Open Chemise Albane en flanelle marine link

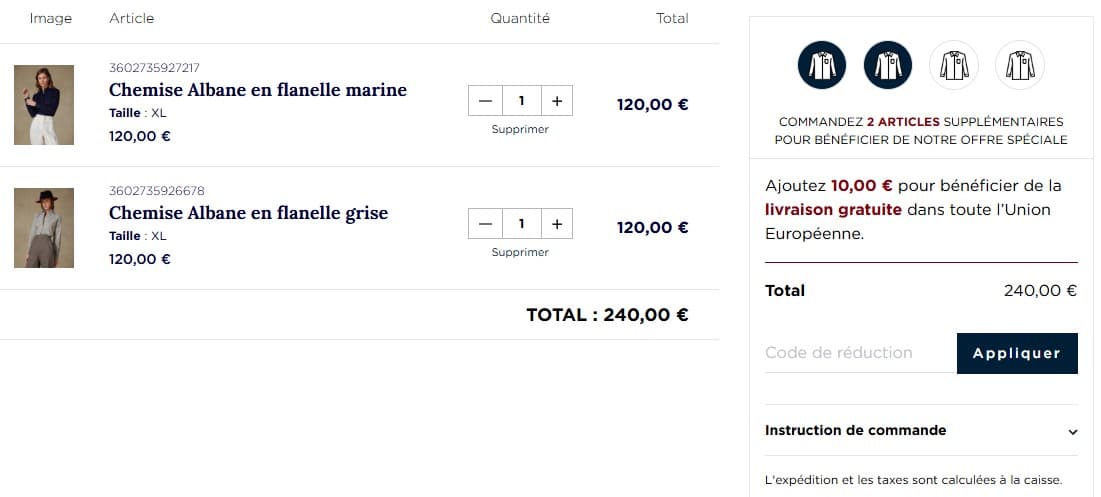[258, 90]
